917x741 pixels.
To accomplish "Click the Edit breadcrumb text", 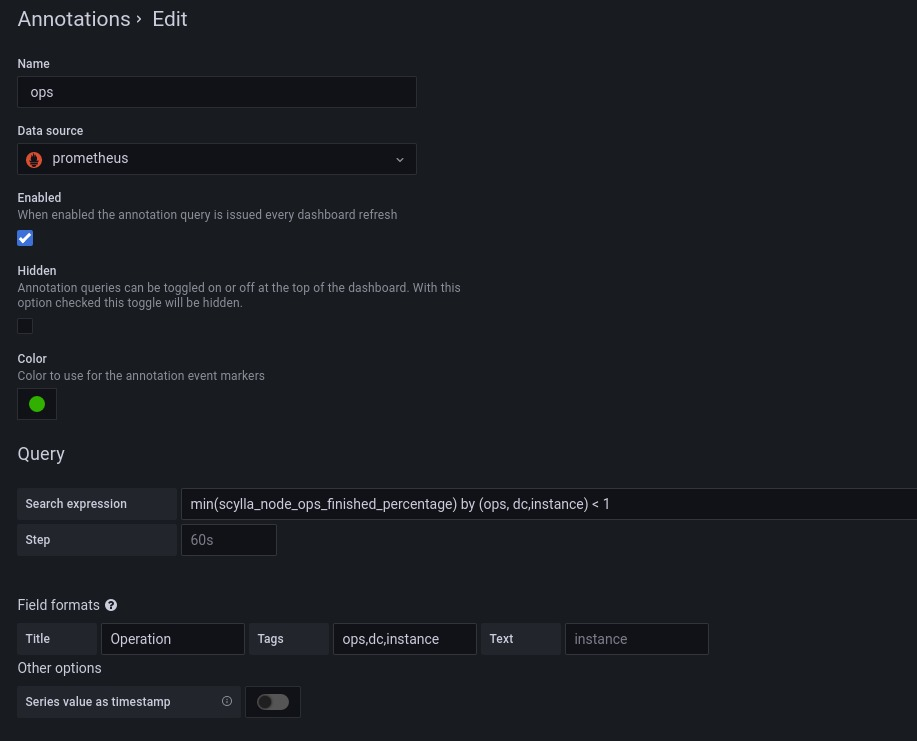I will [170, 19].
